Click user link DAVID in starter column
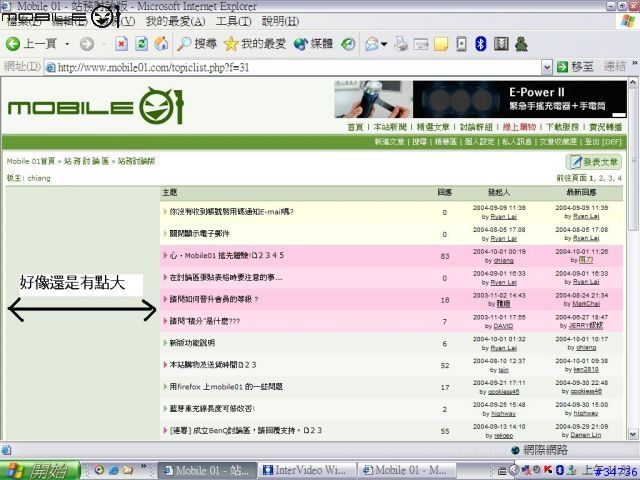Screen dimensions: 640x480 pyautogui.click(x=503, y=326)
